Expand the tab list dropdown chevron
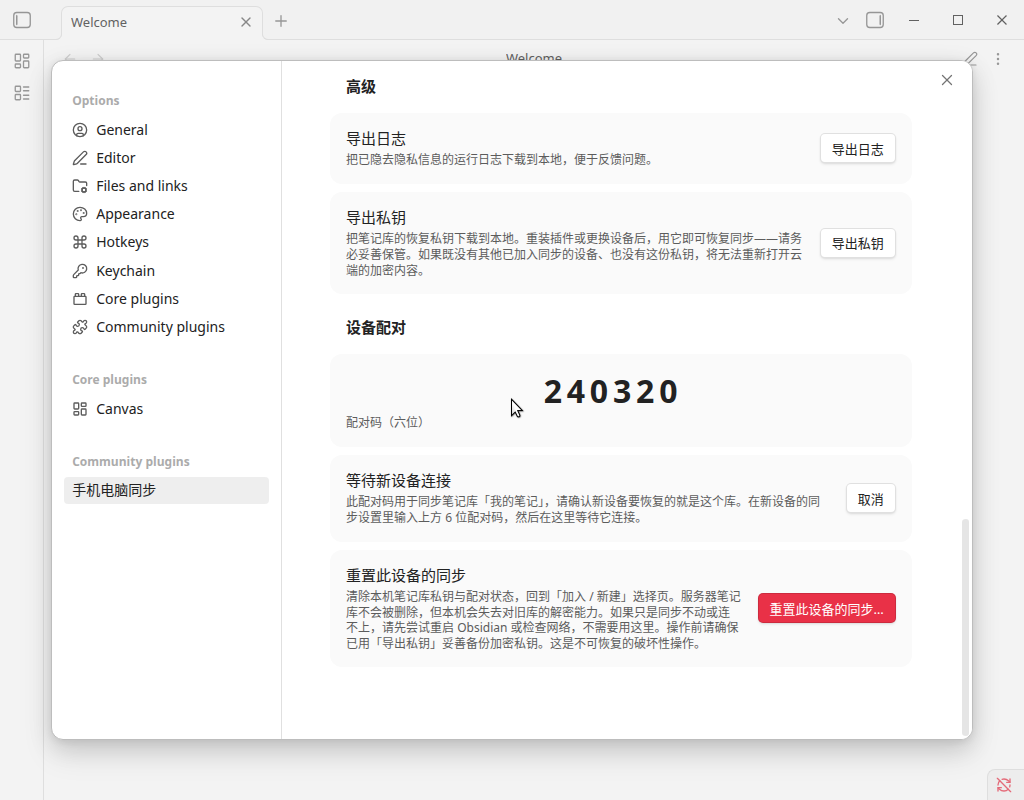The height and width of the screenshot is (800, 1024). tap(842, 21)
